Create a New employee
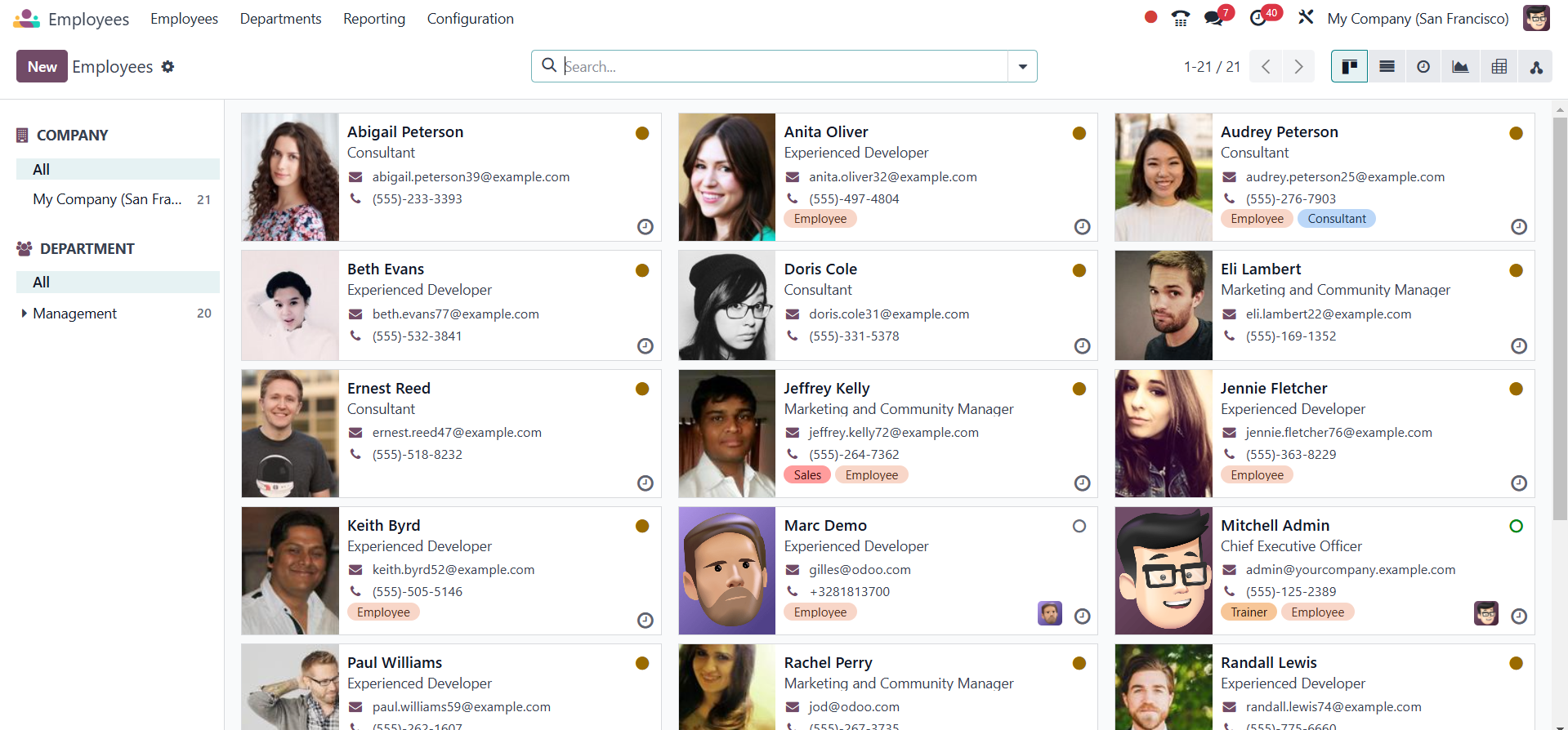 click(x=42, y=66)
